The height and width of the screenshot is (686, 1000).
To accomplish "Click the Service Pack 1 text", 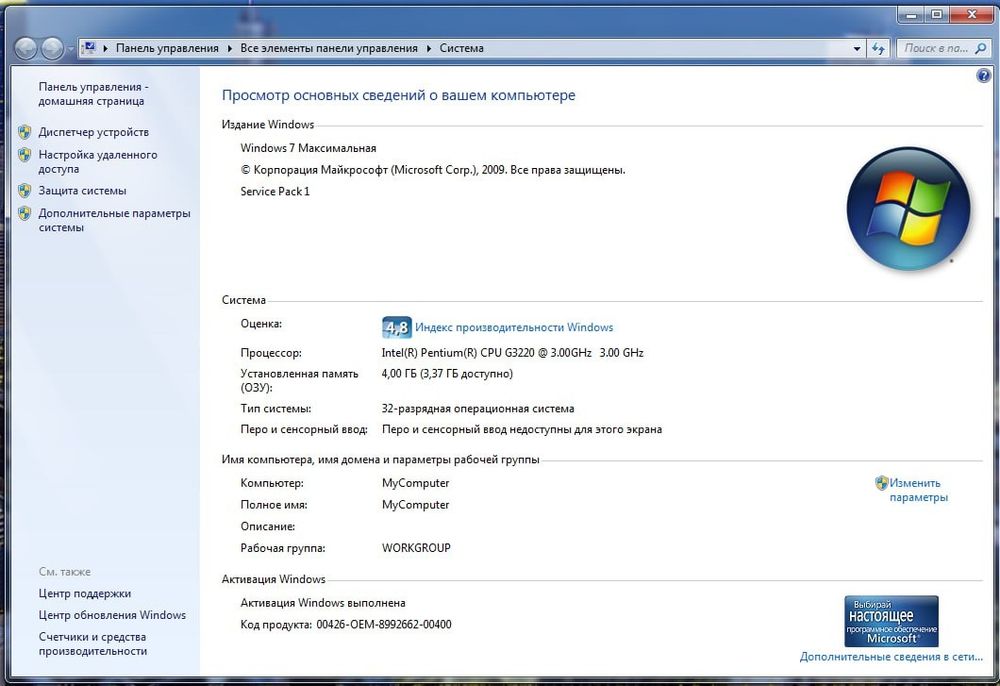I will [x=275, y=191].
